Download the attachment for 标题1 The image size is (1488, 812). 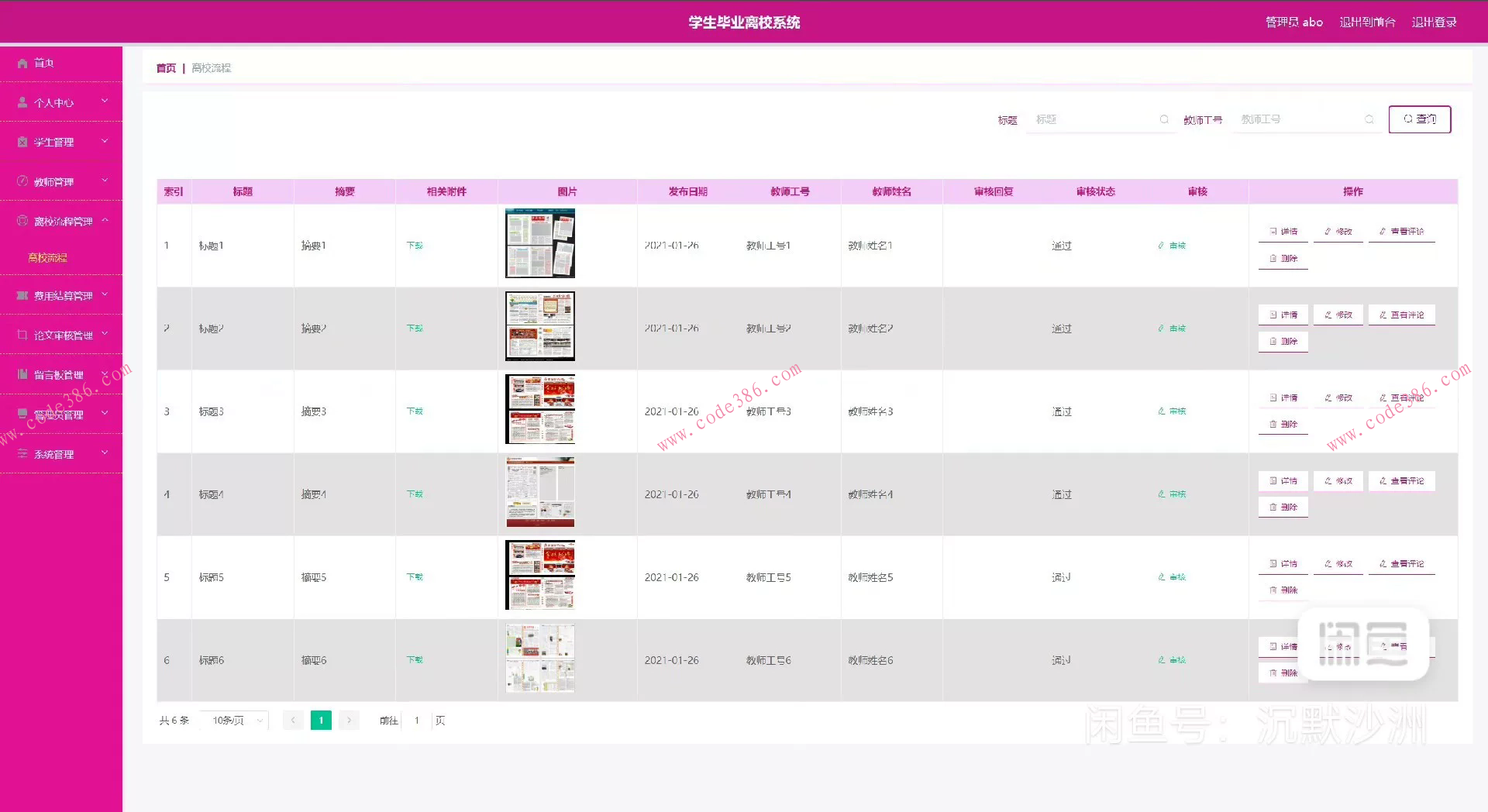pyautogui.click(x=415, y=246)
